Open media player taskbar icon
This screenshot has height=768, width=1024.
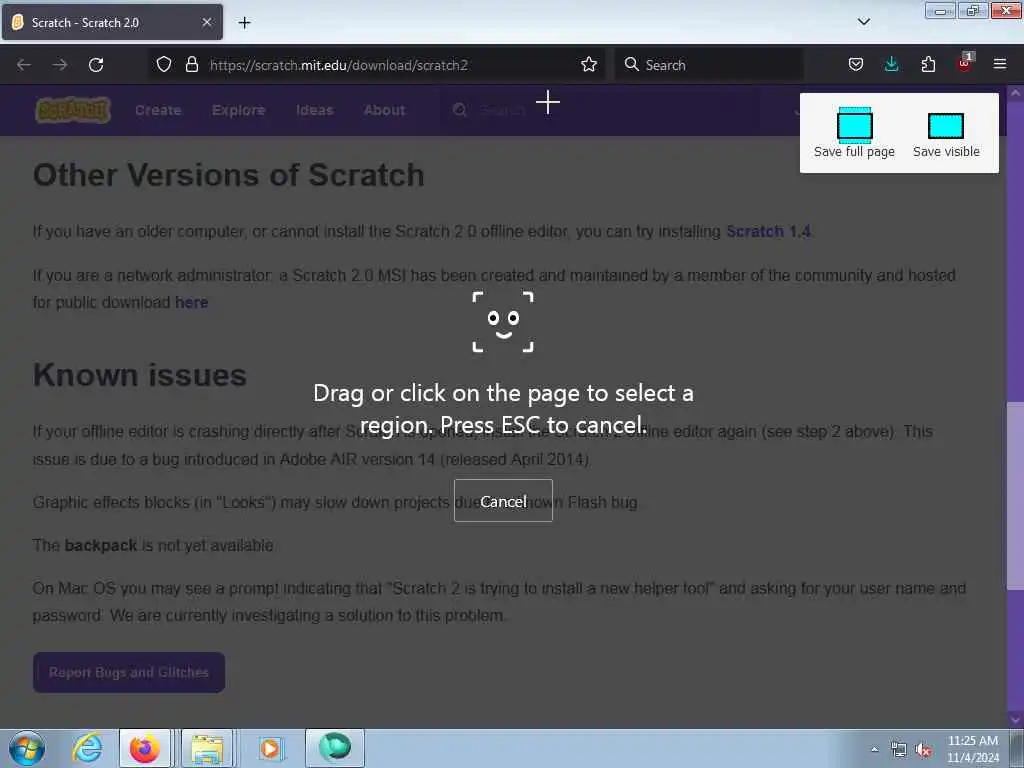click(269, 748)
